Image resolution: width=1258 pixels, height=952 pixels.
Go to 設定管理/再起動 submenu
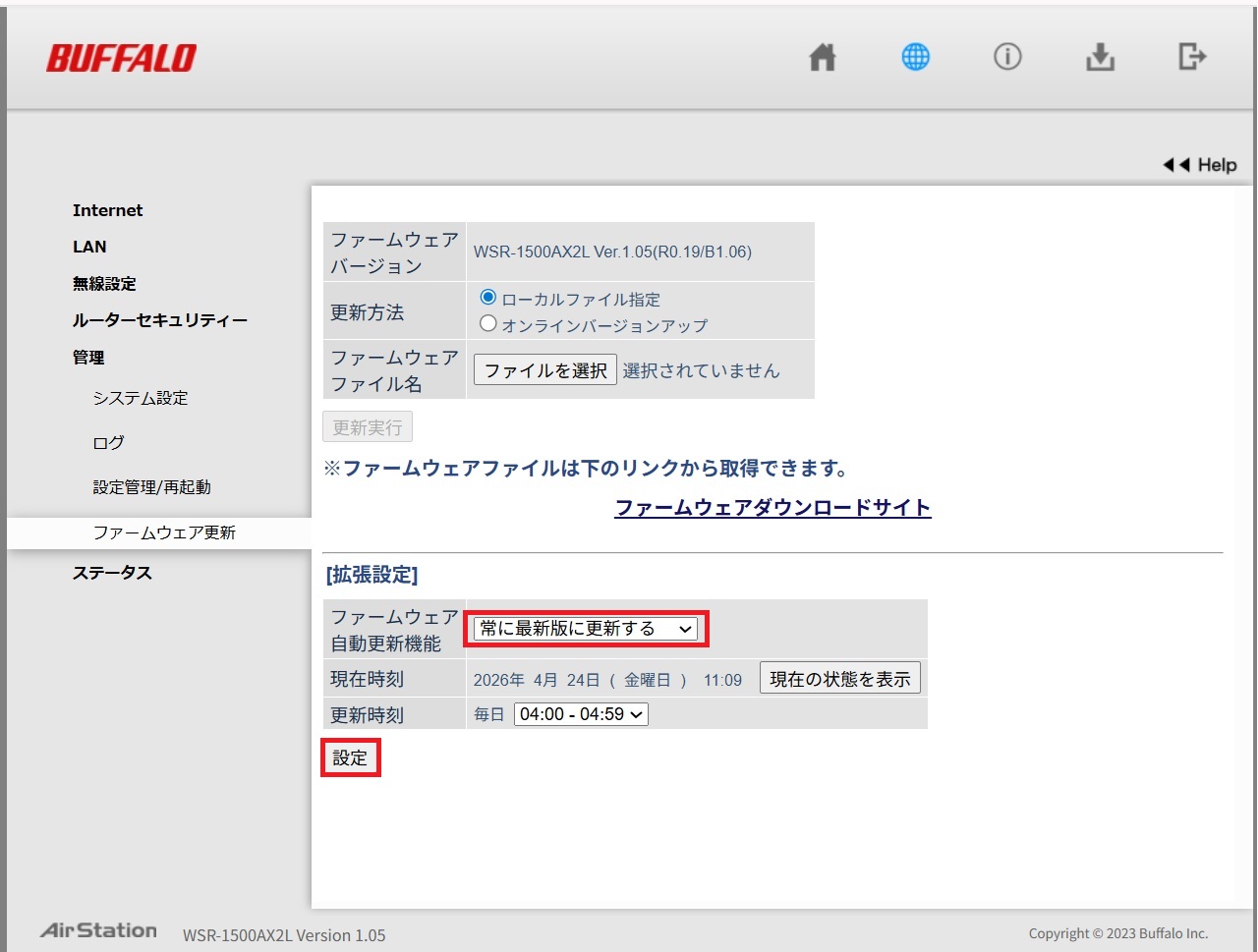click(x=152, y=487)
